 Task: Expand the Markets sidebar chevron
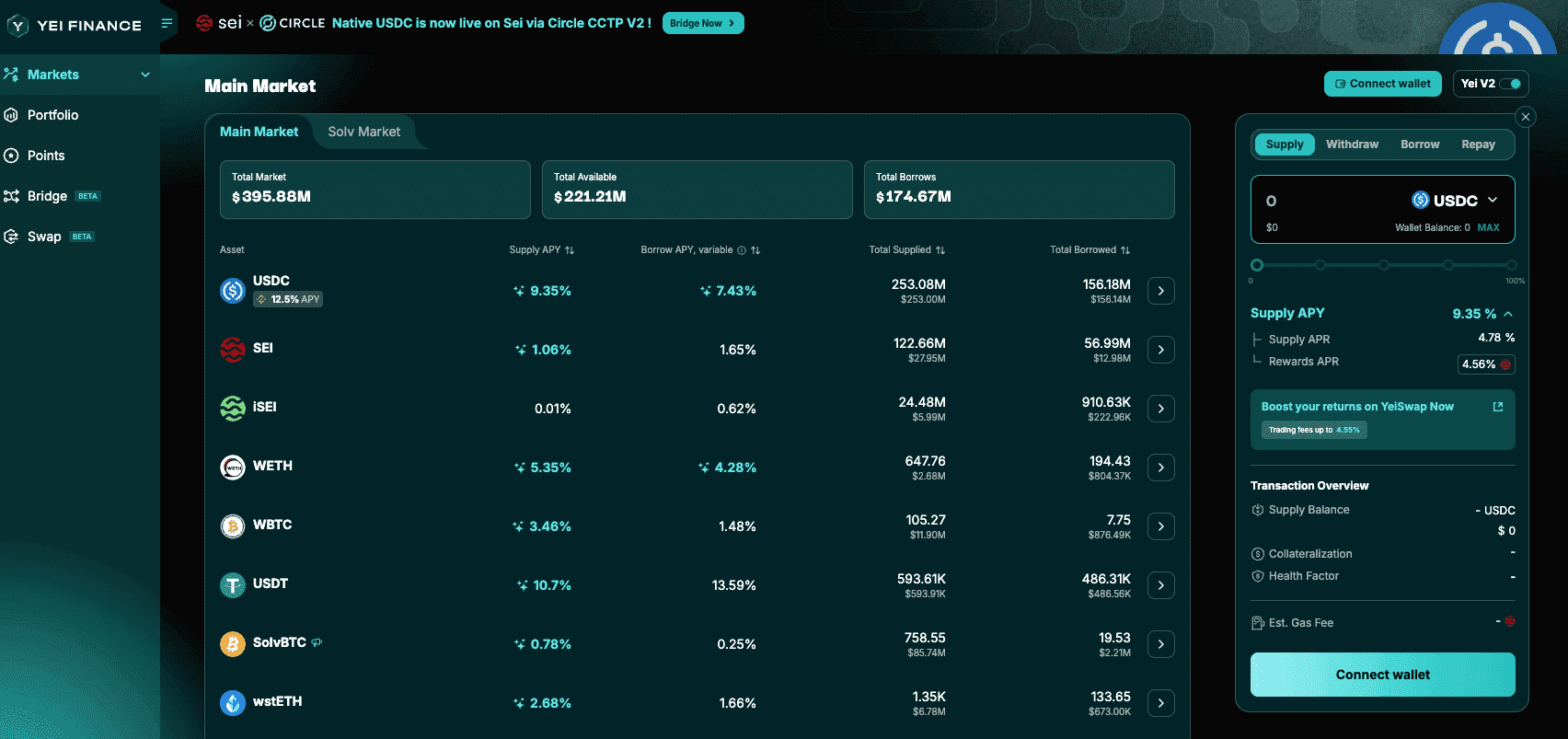coord(145,75)
